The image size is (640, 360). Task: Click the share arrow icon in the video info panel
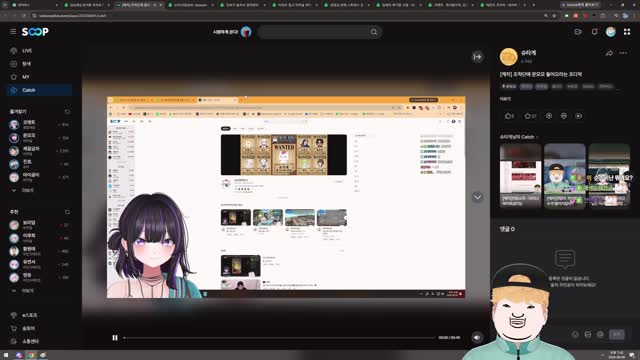tap(609, 53)
